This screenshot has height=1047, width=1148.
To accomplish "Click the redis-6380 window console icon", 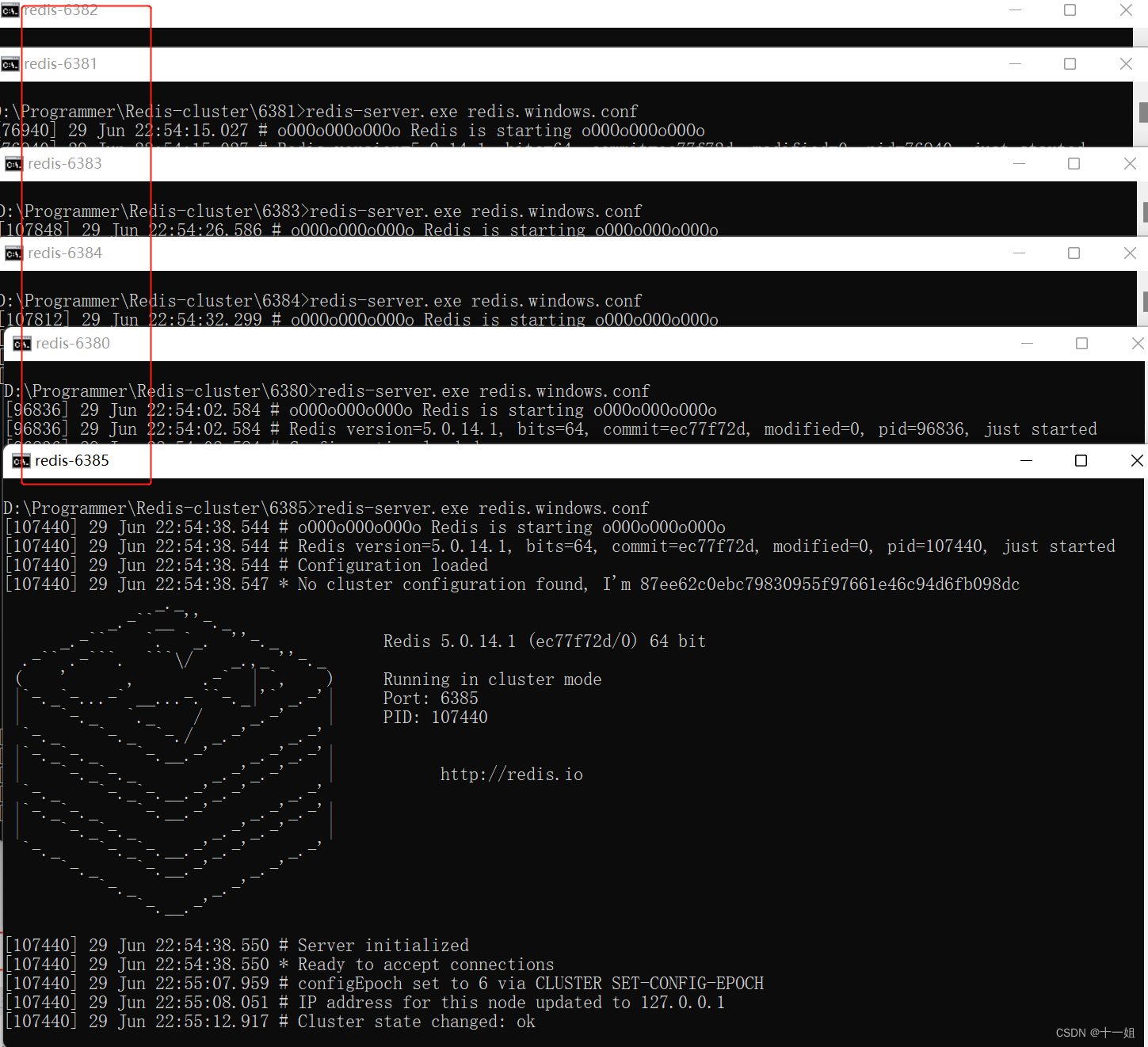I will click(22, 344).
